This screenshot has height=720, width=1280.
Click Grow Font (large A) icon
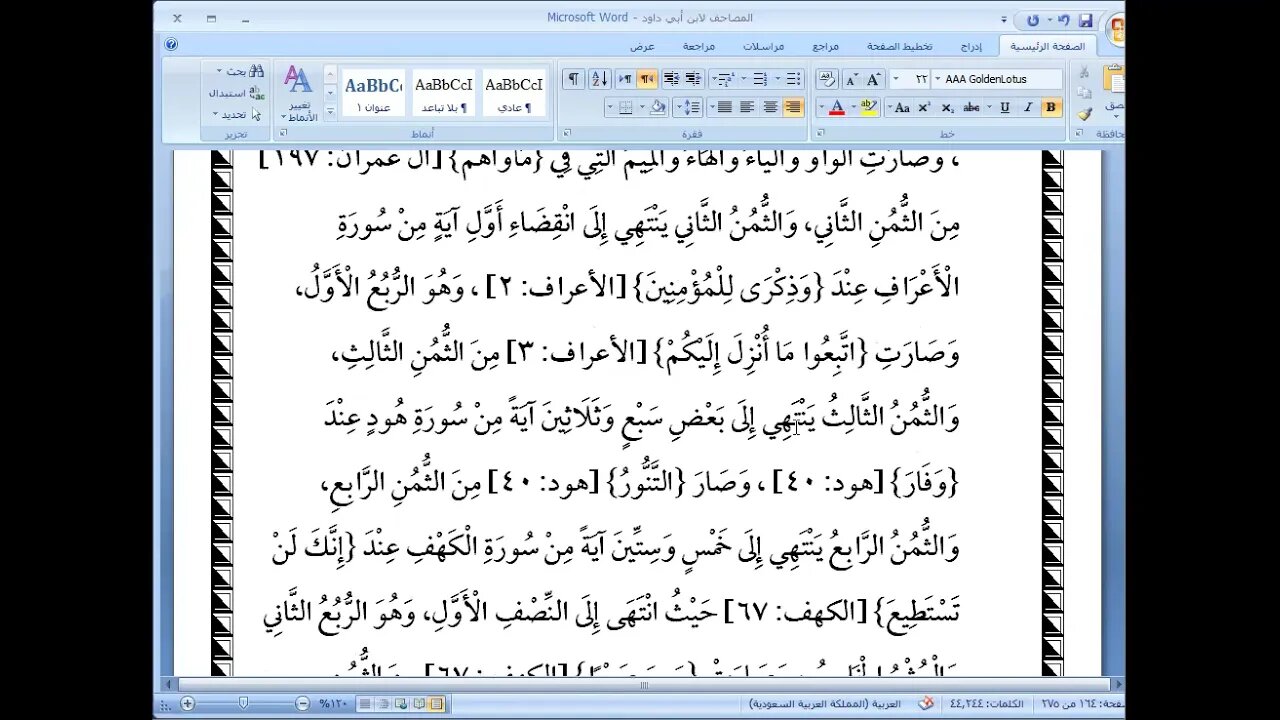[x=873, y=79]
